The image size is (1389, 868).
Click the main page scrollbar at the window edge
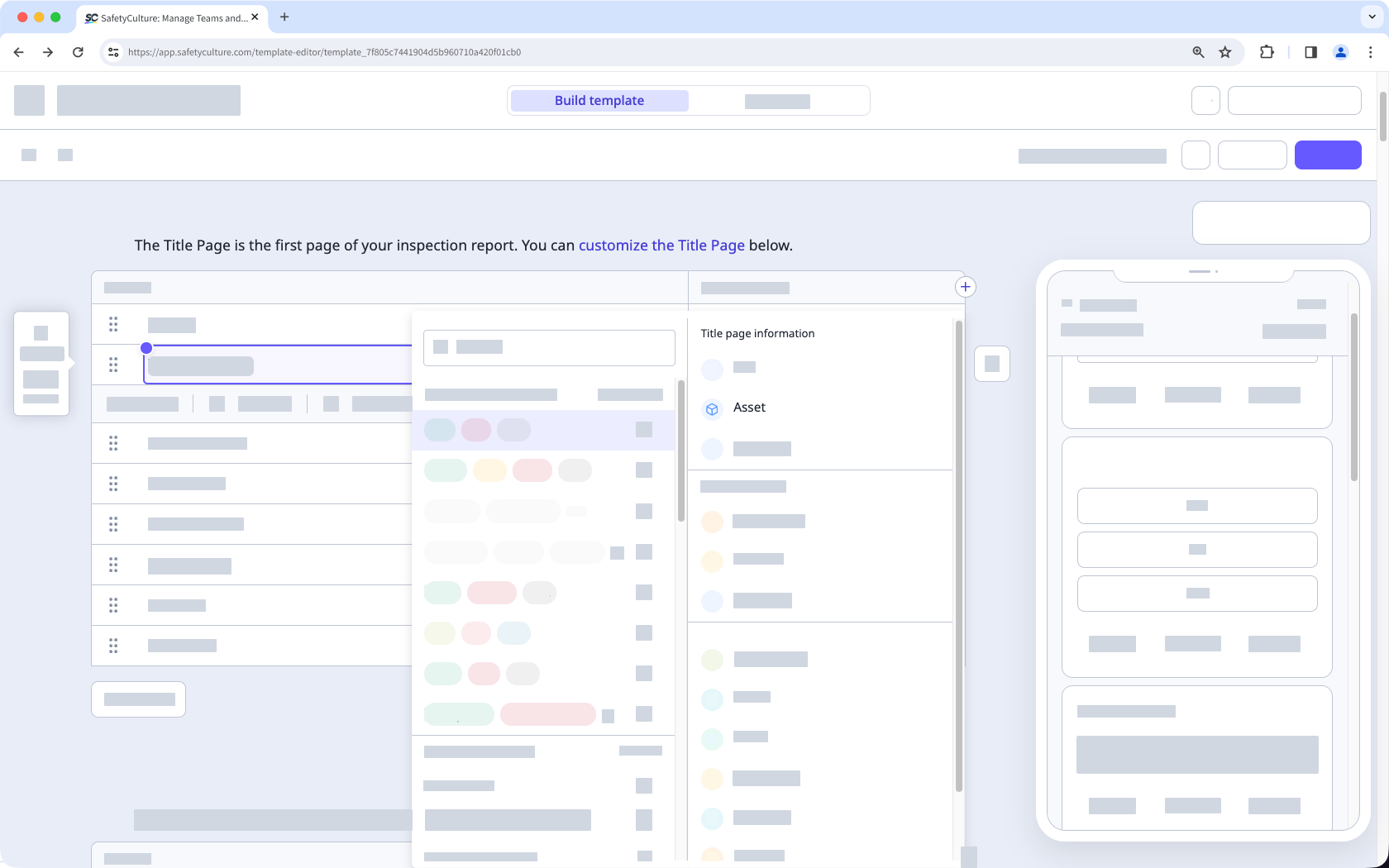1383,116
